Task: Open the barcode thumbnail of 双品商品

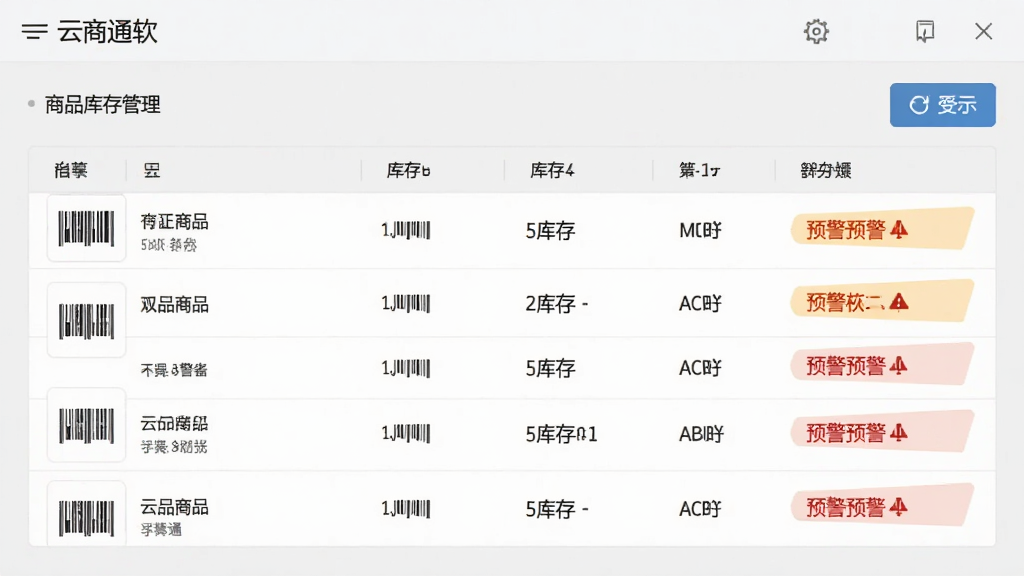Action: [86, 320]
